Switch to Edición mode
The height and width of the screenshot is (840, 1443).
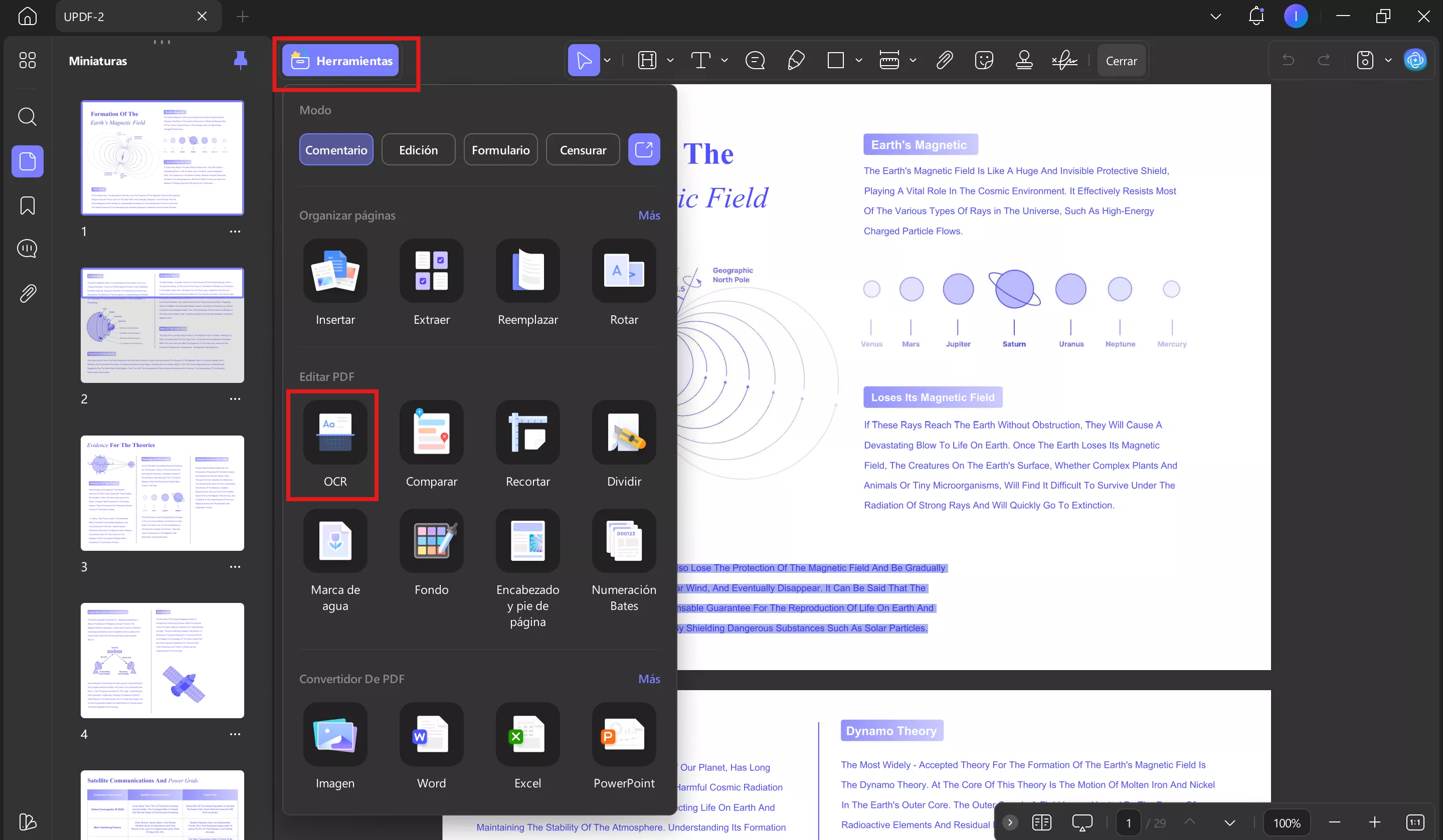[418, 150]
